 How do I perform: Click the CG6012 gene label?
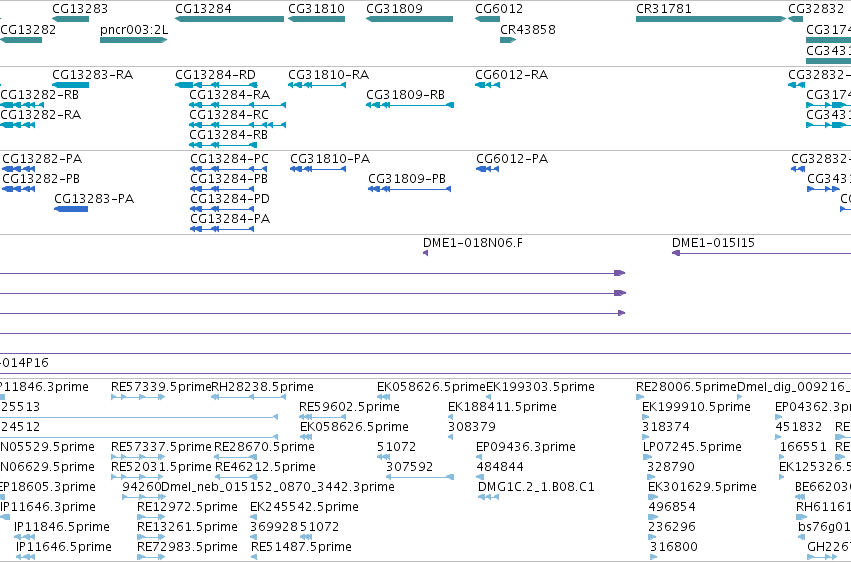(x=499, y=9)
